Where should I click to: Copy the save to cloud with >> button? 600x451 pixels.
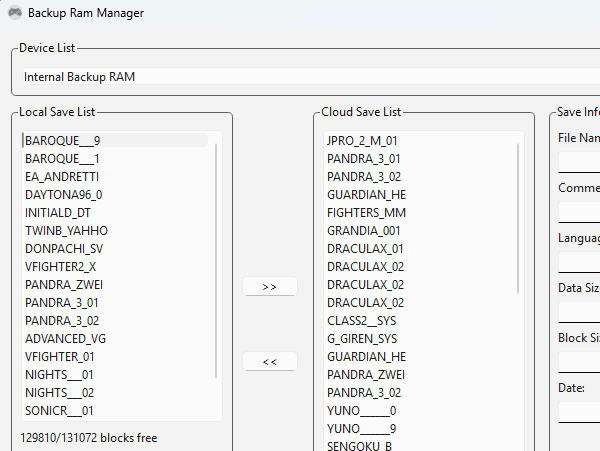tap(270, 287)
